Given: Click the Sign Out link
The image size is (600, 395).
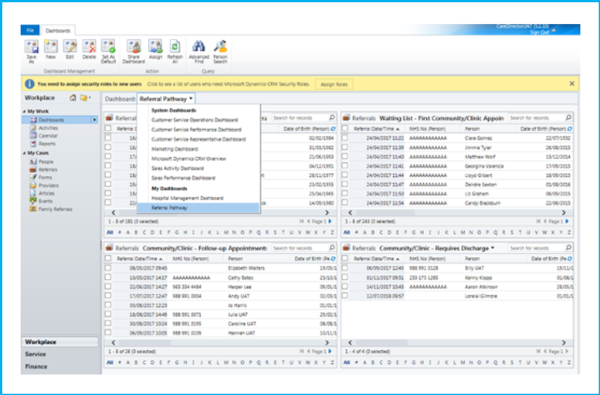Looking at the screenshot, I should (539, 32).
